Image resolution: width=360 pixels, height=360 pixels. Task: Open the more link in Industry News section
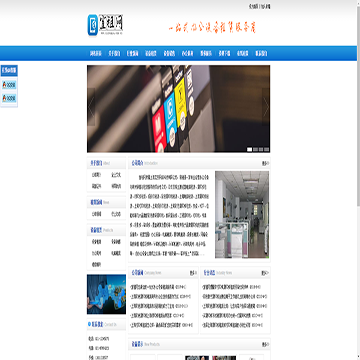click(265, 273)
